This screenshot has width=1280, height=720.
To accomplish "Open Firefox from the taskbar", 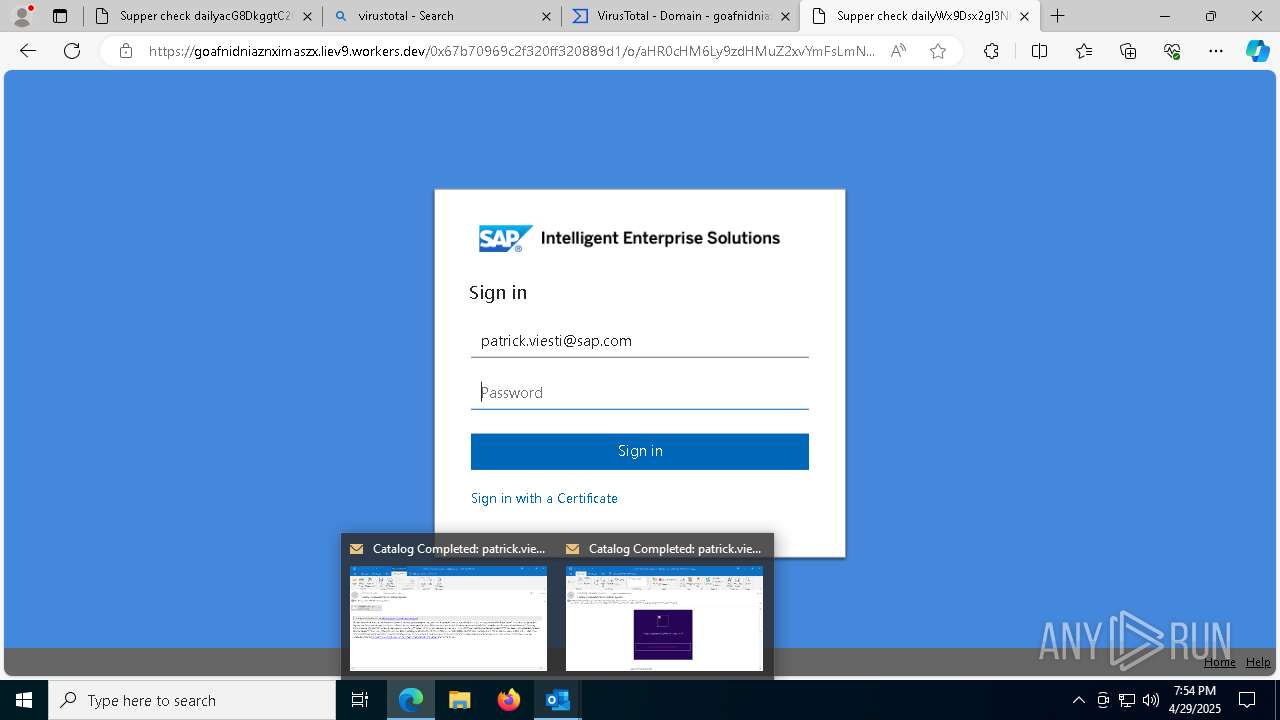I will click(509, 700).
